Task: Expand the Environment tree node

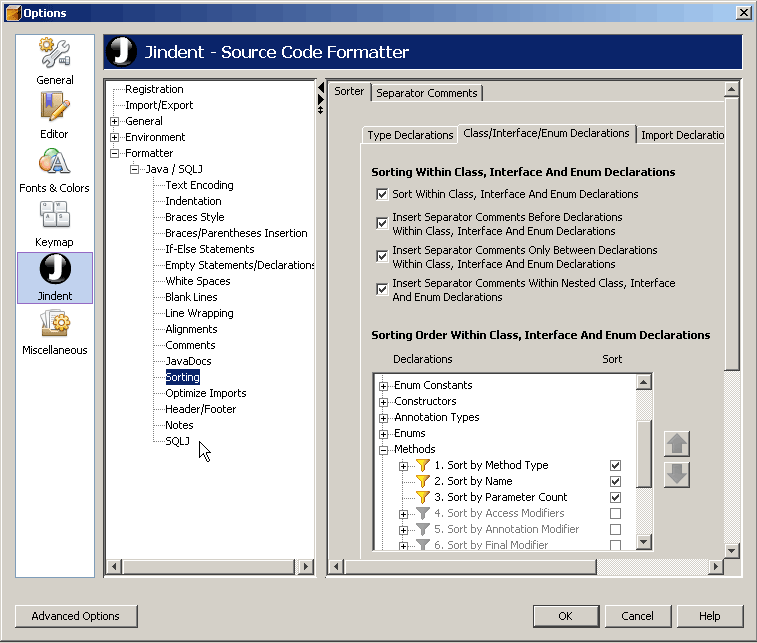Action: [115, 137]
